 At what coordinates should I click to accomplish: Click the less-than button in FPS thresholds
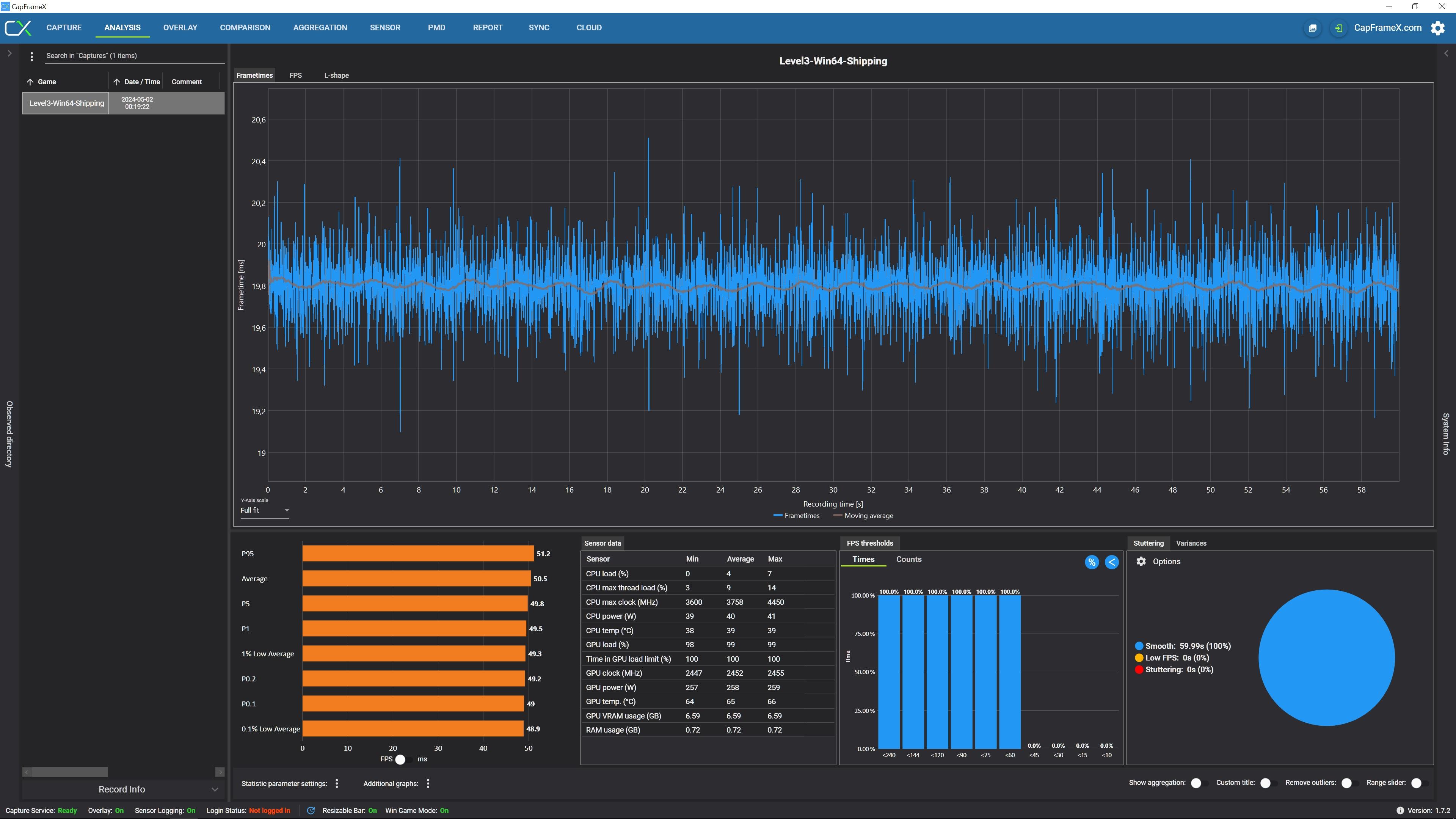coord(1111,562)
